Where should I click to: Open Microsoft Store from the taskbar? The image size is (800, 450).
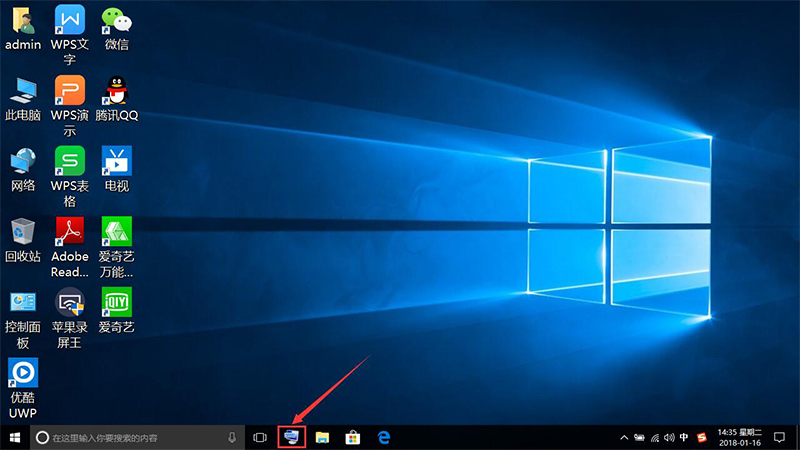click(x=353, y=438)
